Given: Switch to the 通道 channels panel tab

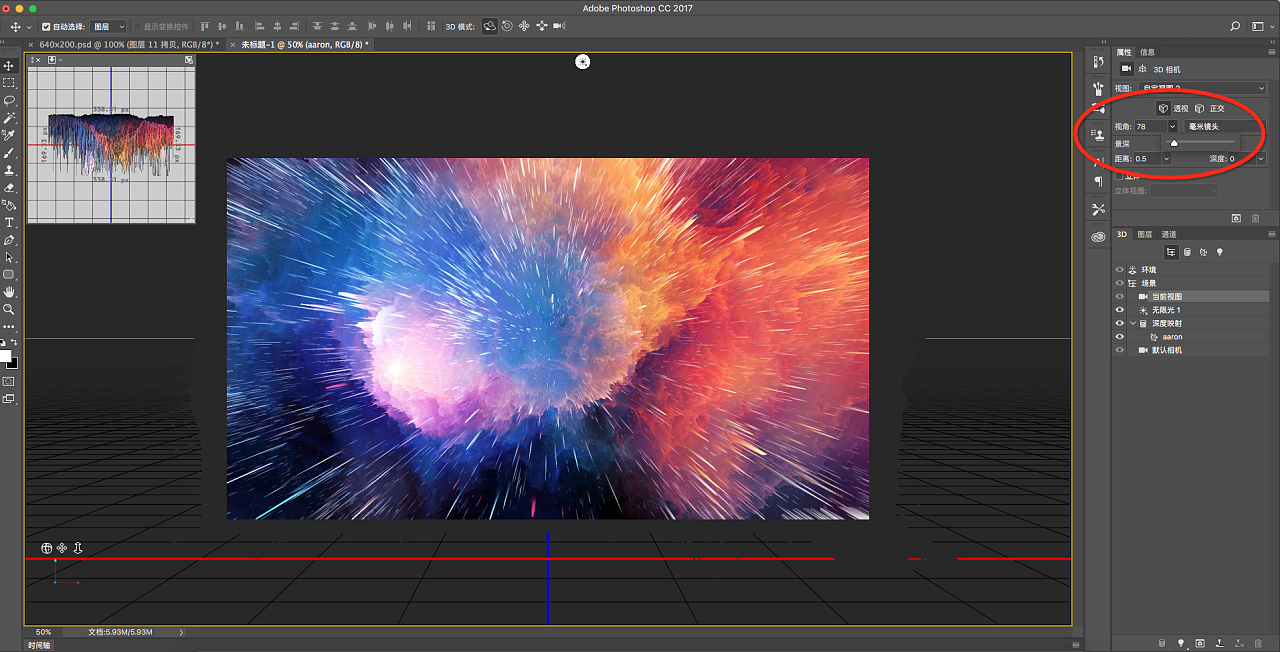Looking at the screenshot, I should (1168, 234).
